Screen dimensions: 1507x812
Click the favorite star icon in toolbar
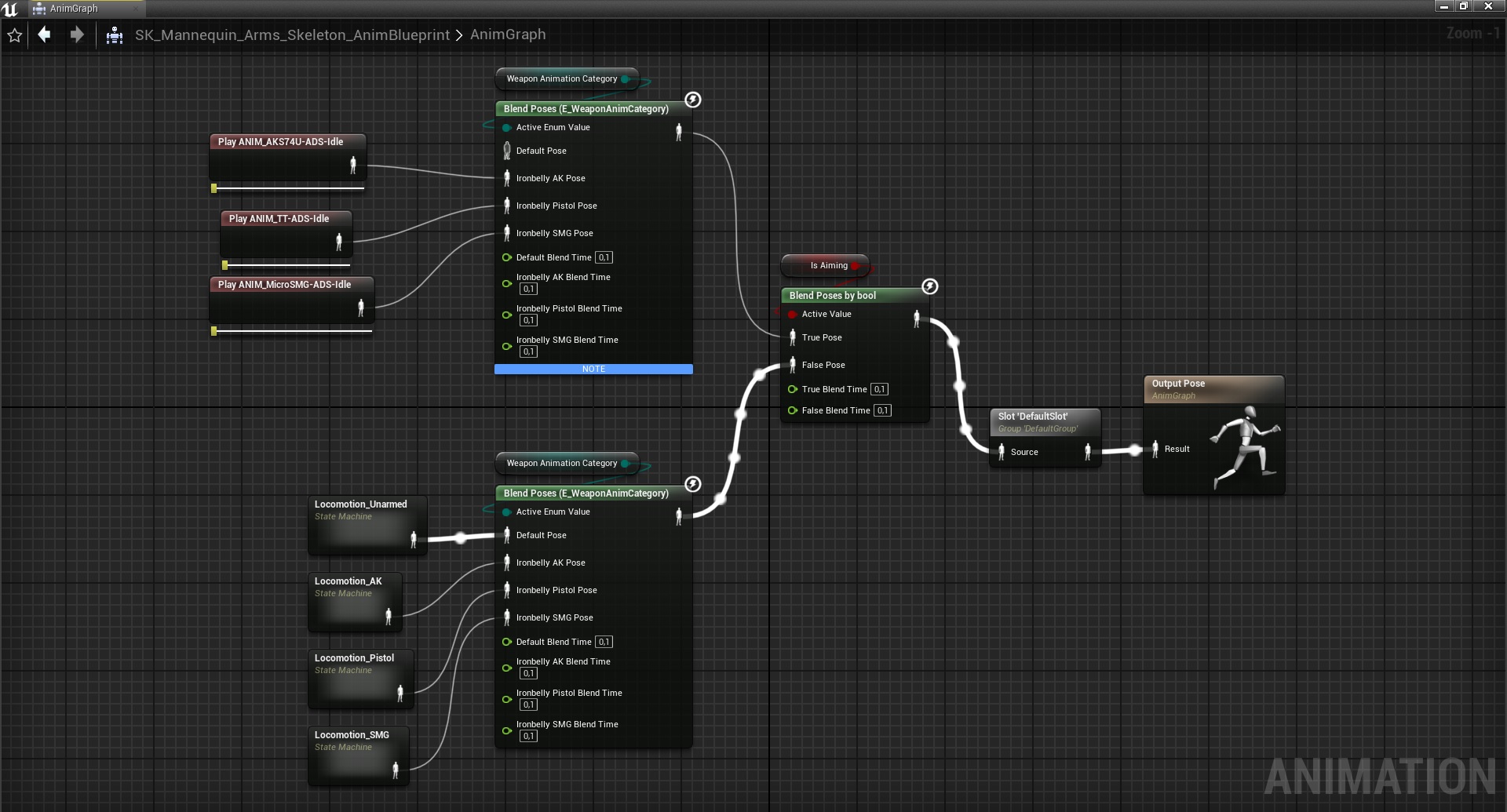[x=14, y=35]
